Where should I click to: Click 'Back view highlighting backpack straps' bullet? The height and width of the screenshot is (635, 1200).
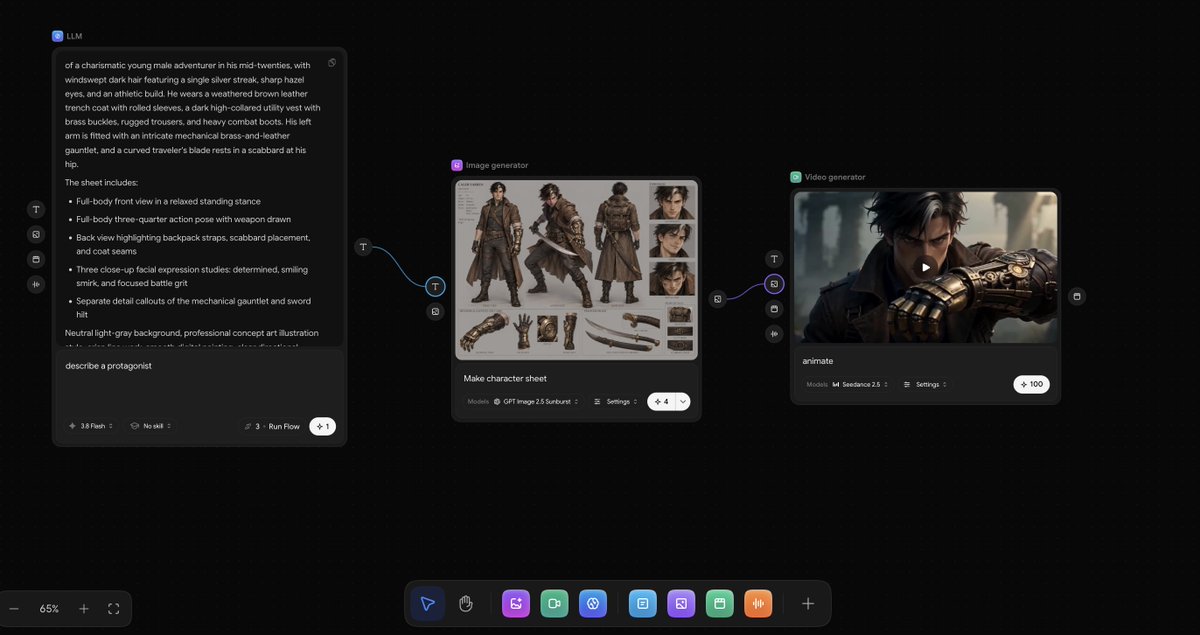[193, 244]
